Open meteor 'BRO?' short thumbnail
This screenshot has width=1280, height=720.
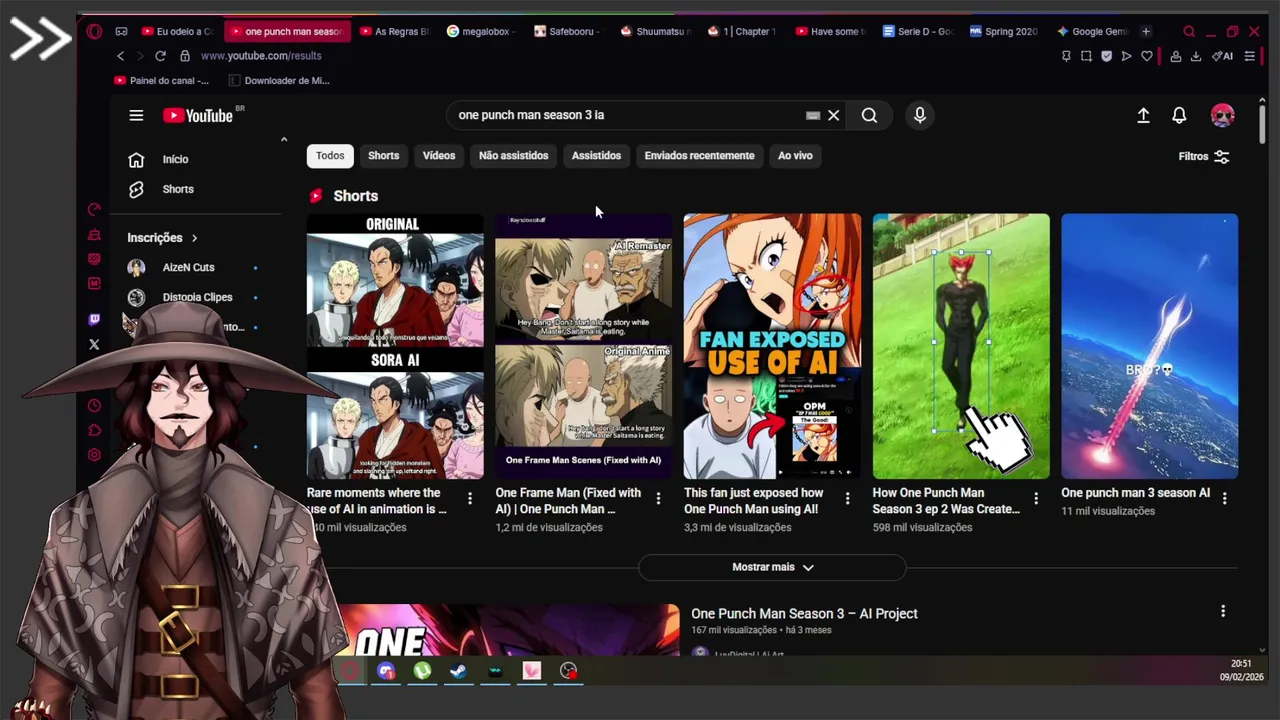click(x=1149, y=346)
